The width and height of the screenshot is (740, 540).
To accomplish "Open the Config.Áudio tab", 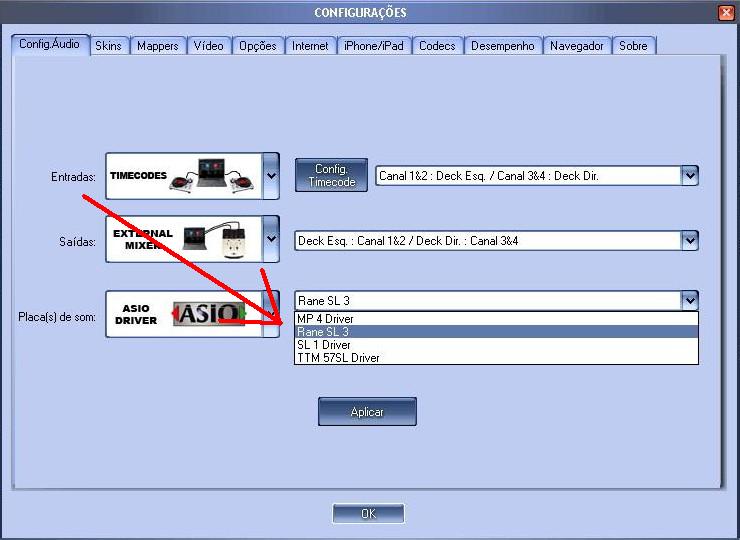I will point(50,44).
